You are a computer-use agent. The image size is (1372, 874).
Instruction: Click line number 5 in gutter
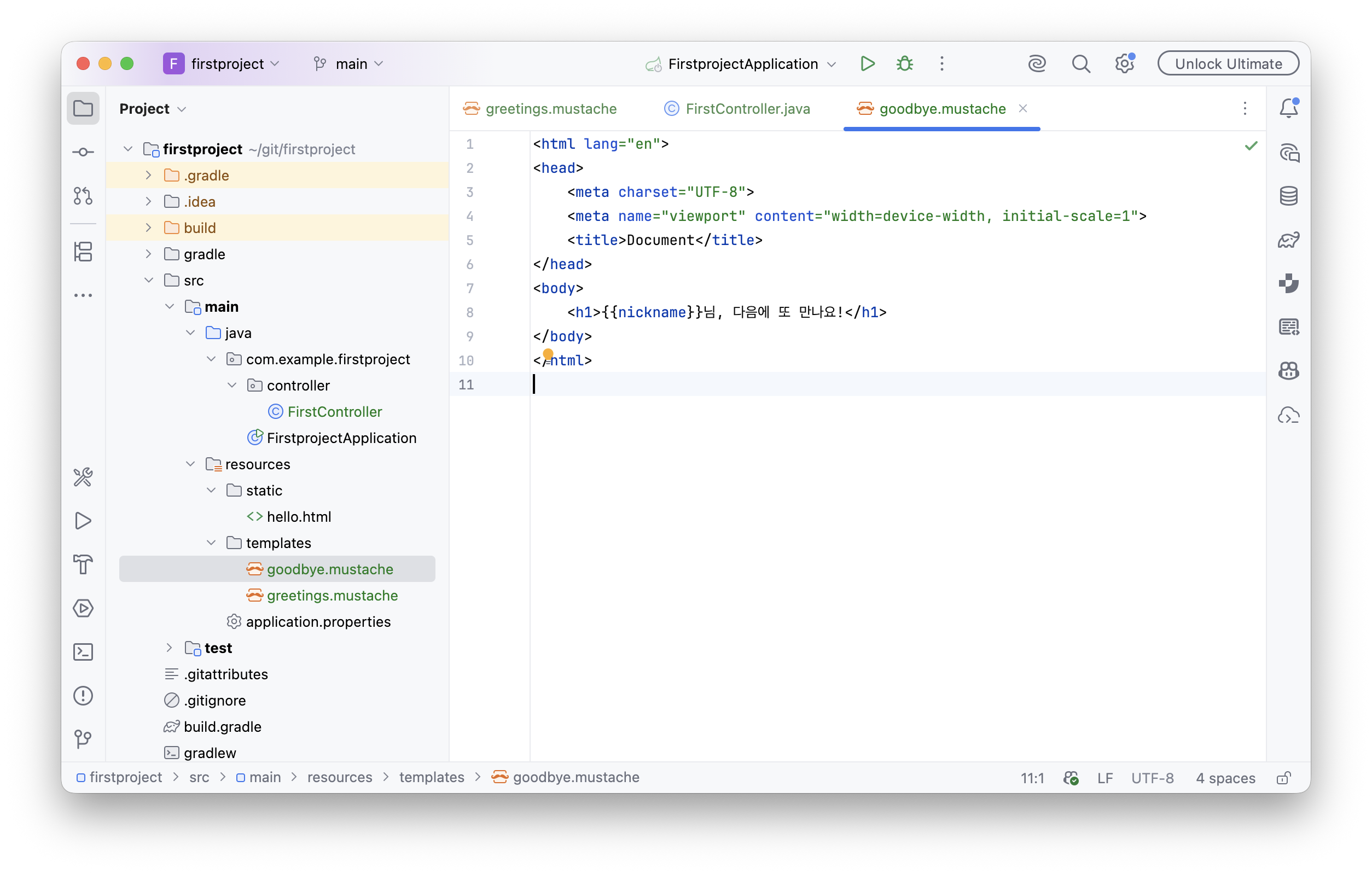[x=469, y=241]
